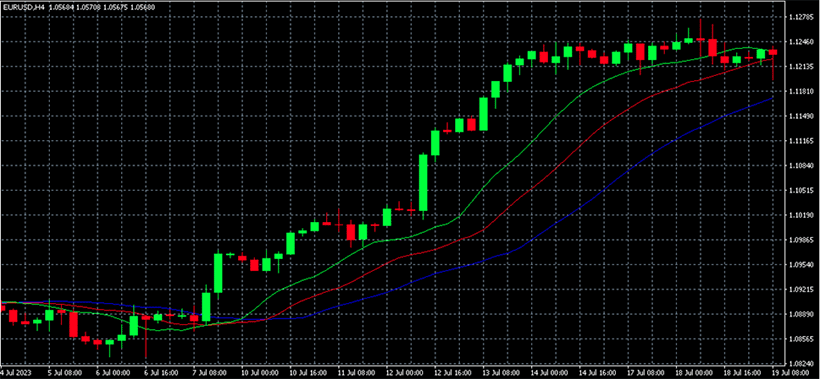Click the 12 Jul 16:00 time label
Screen dimensions: 820x379
(x=453, y=374)
